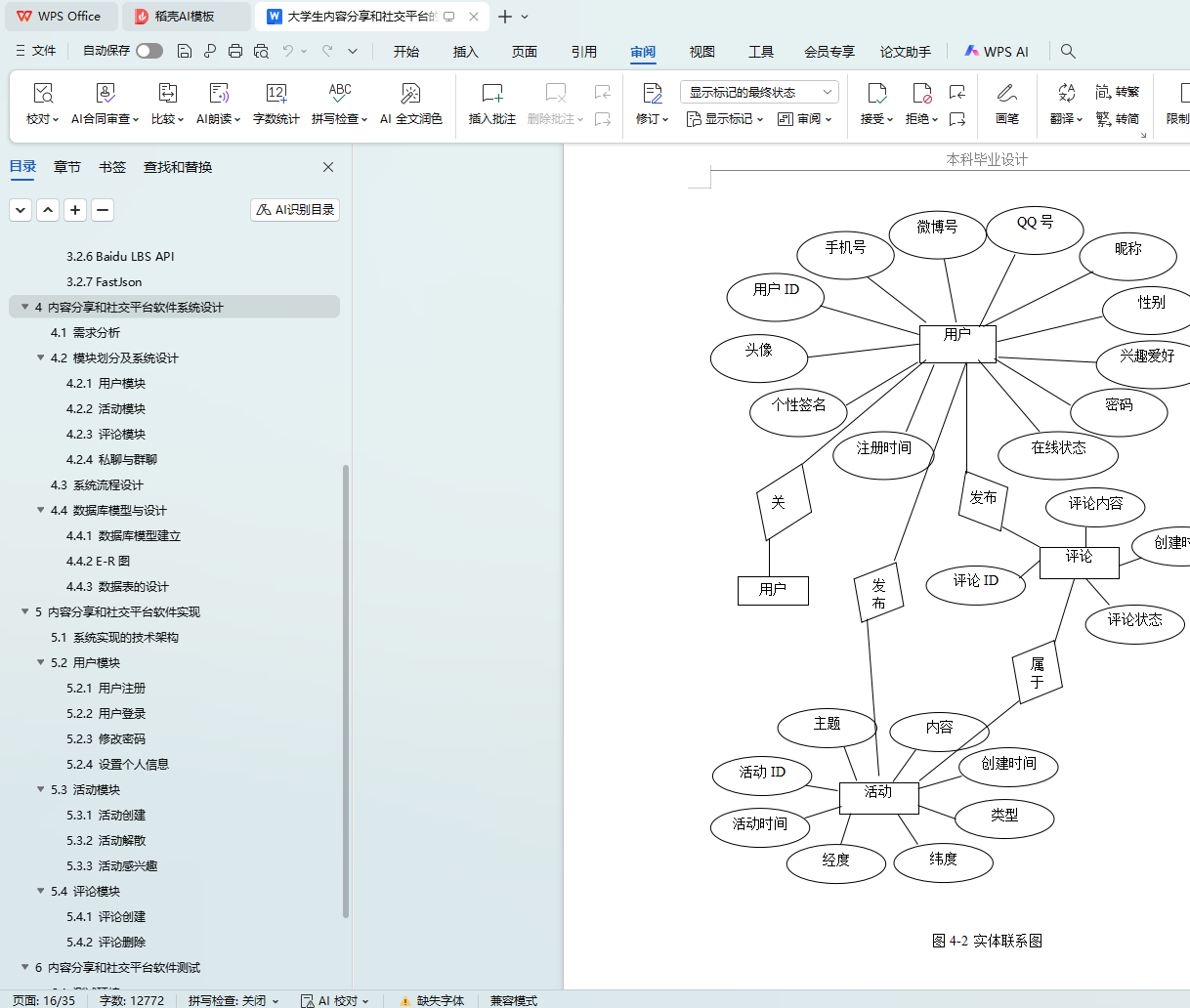
Task: Open the 显示标记的最终状态 dropdown
Action: (x=759, y=92)
